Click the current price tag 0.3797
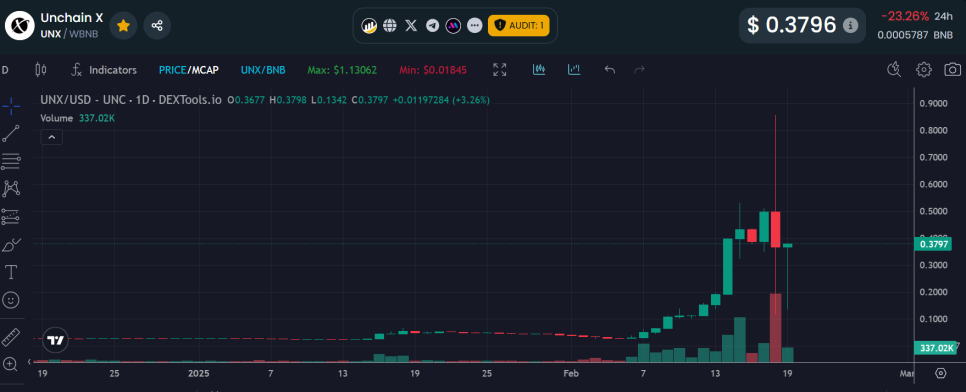Screen dimensions: 966x392 click(933, 245)
